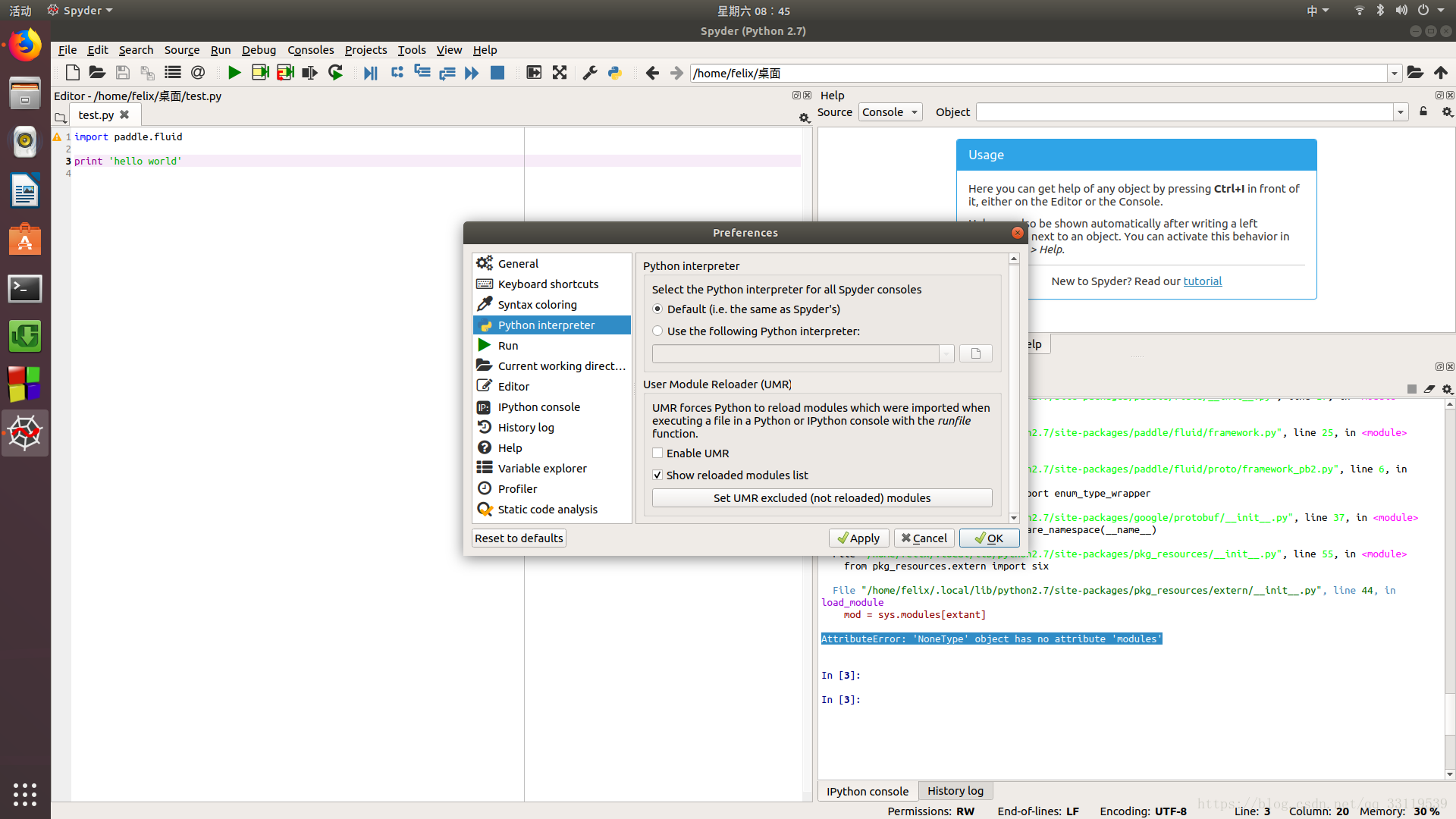Image resolution: width=1456 pixels, height=819 pixels.
Task: Open the interpreter path combo dropdown
Action: [946, 353]
